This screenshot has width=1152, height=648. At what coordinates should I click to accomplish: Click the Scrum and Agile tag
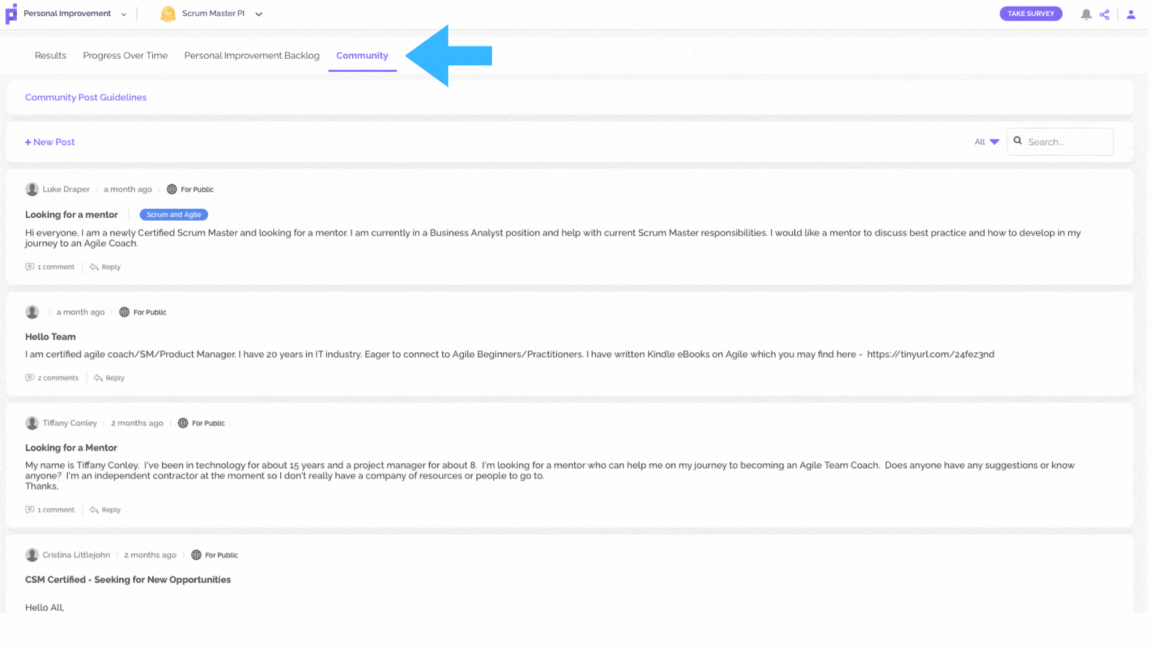[173, 215]
